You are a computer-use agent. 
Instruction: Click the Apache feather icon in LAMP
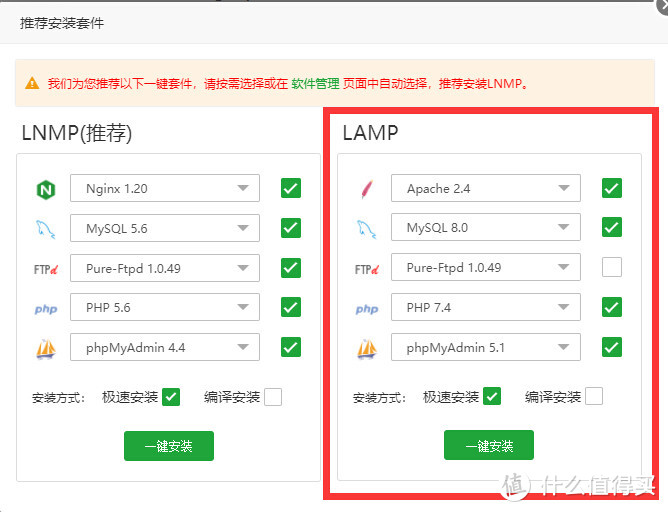point(367,189)
